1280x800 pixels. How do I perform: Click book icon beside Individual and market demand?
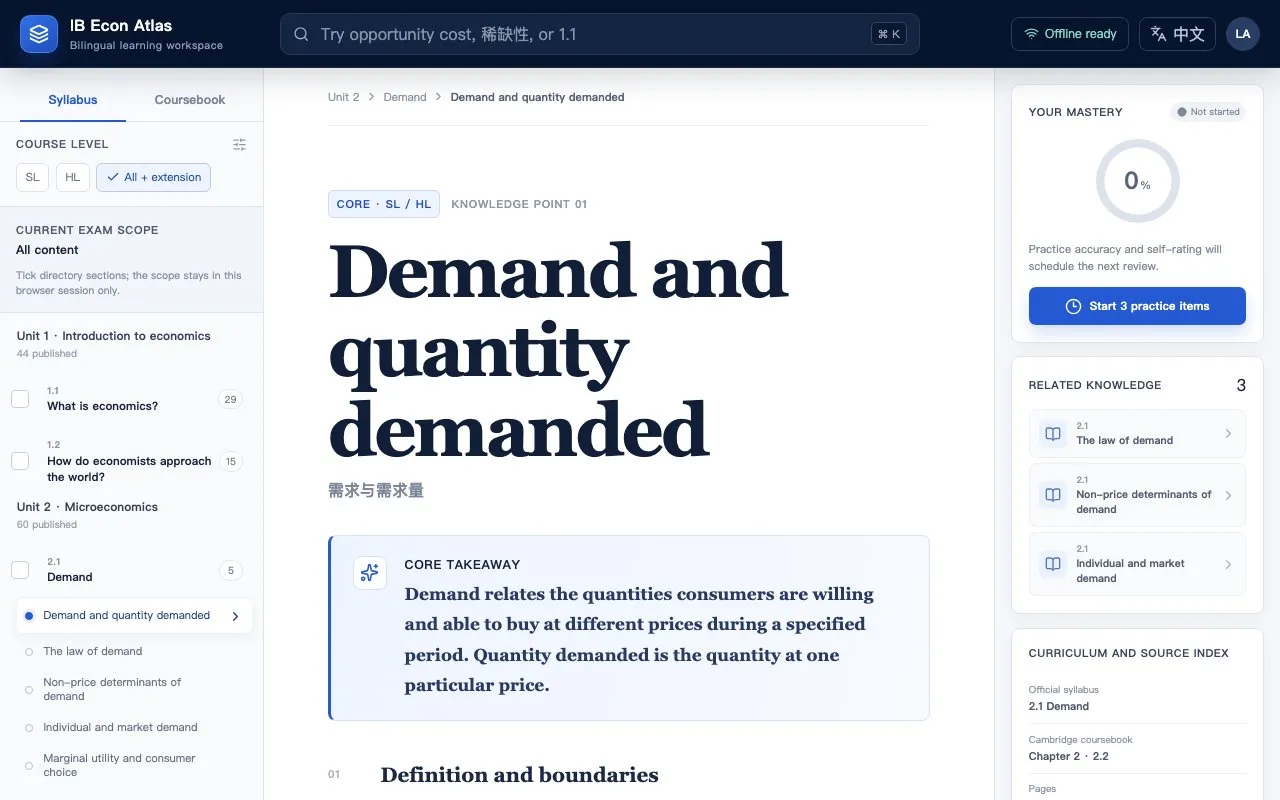click(1052, 564)
